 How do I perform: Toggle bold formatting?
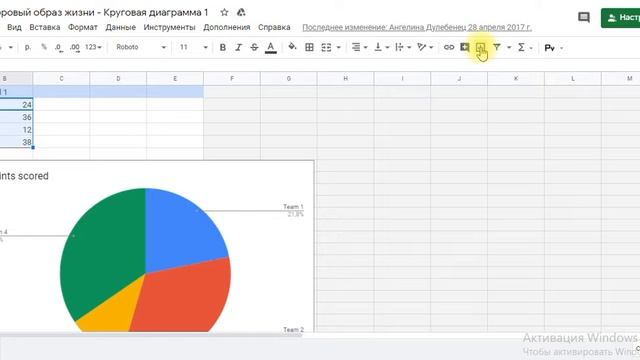click(222, 47)
